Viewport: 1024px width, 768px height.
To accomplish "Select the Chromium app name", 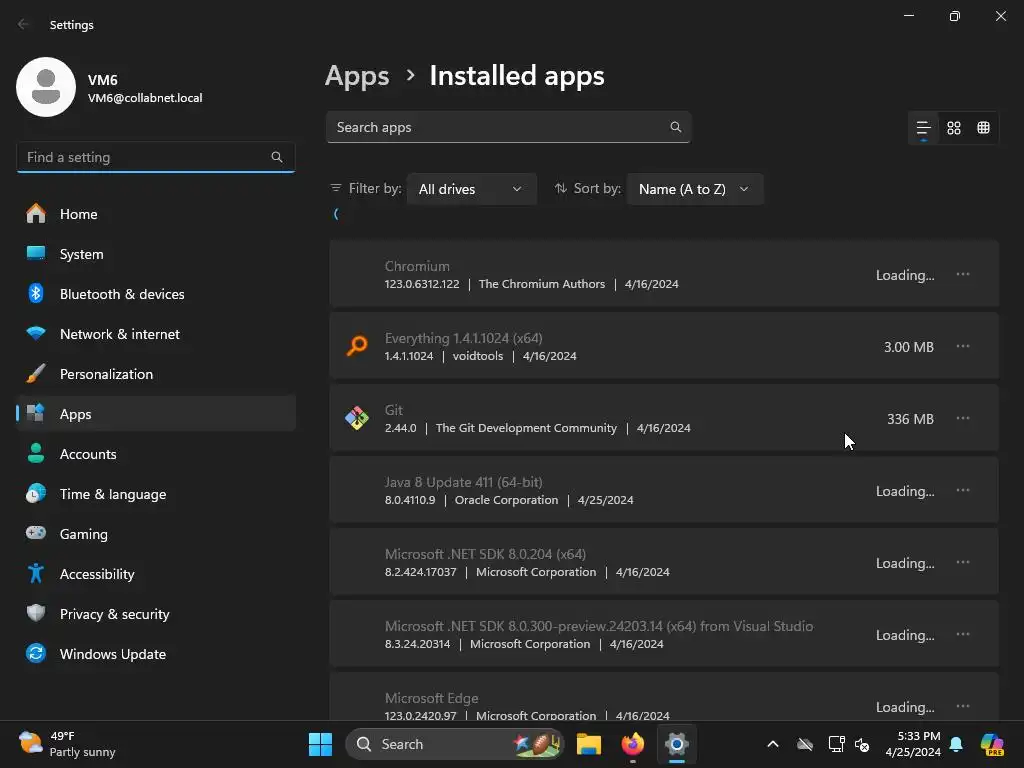I will (x=417, y=266).
